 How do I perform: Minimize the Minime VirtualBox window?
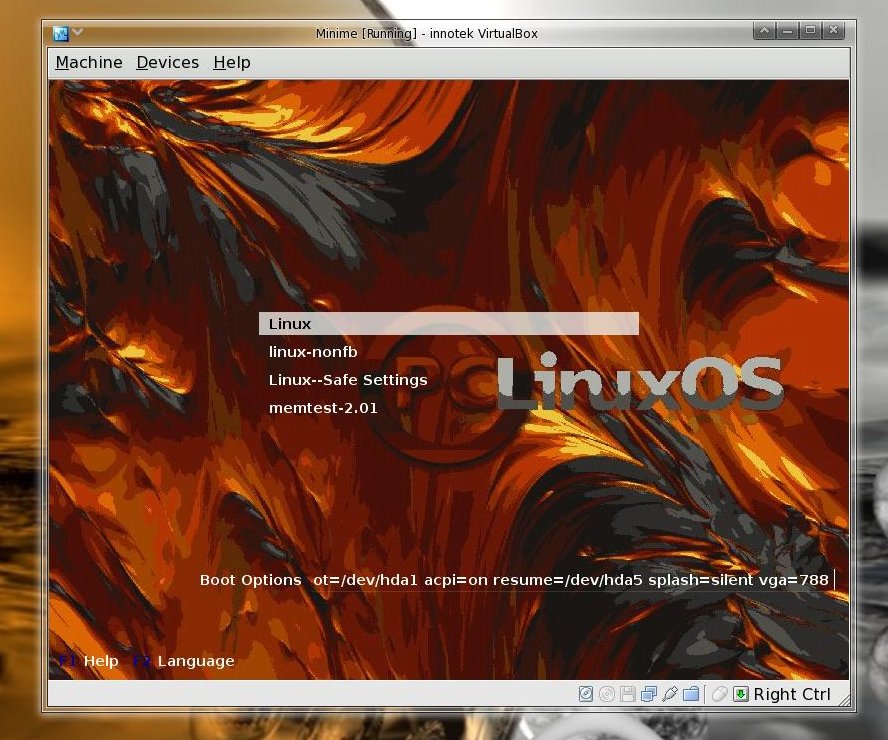click(x=787, y=31)
